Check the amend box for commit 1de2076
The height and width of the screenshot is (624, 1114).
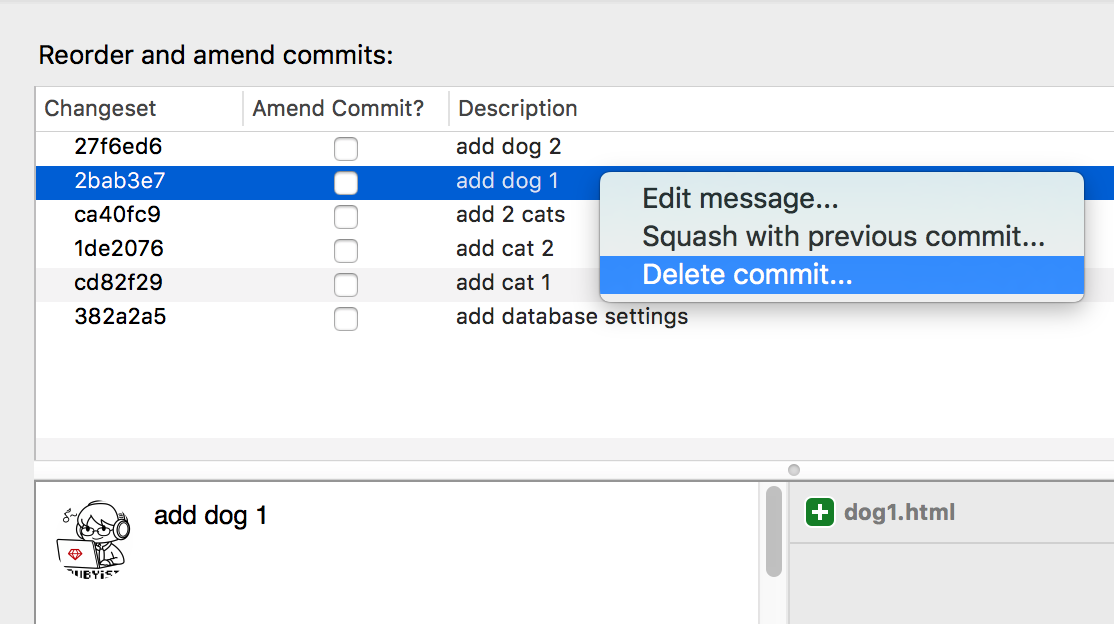[x=346, y=249]
